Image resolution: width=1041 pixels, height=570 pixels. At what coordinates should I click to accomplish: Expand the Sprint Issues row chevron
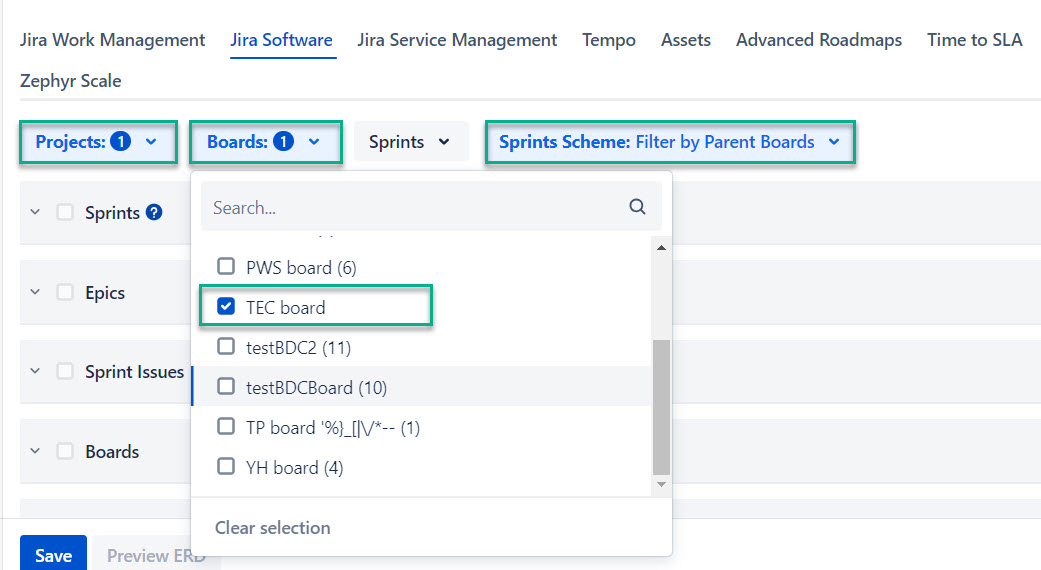coord(35,371)
